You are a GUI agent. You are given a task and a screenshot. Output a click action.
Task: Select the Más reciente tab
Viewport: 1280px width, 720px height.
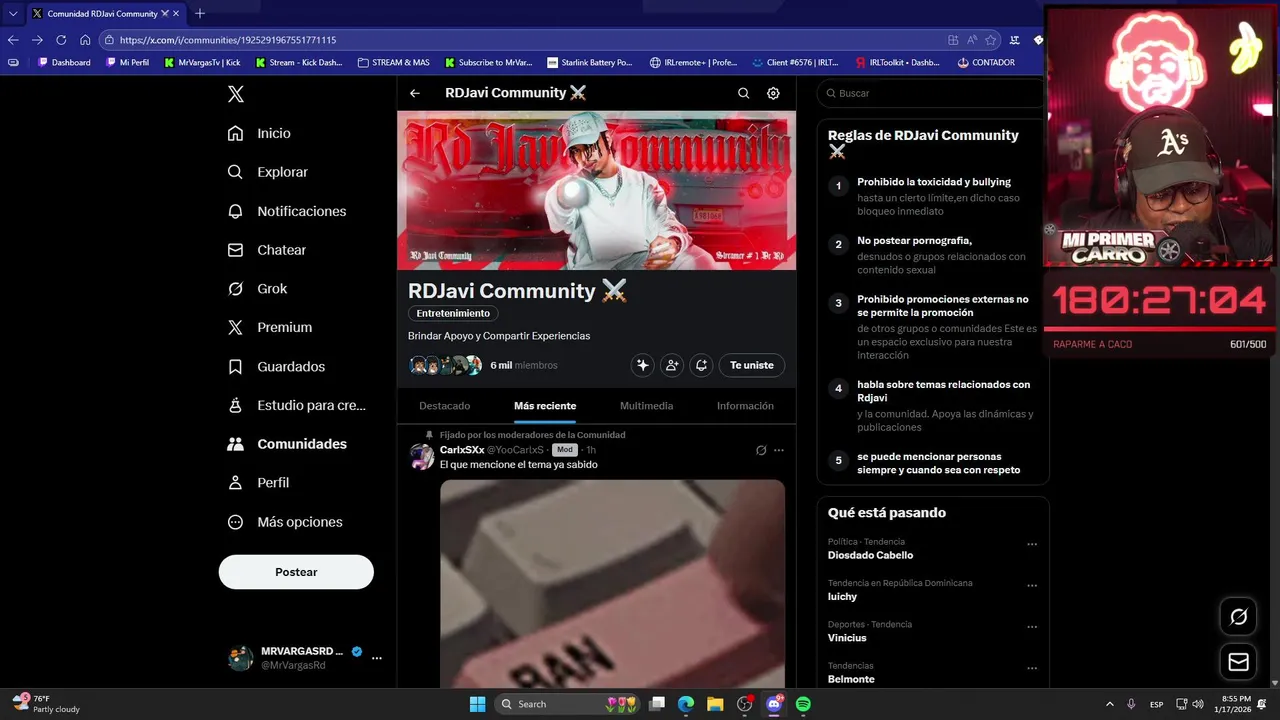tap(545, 406)
